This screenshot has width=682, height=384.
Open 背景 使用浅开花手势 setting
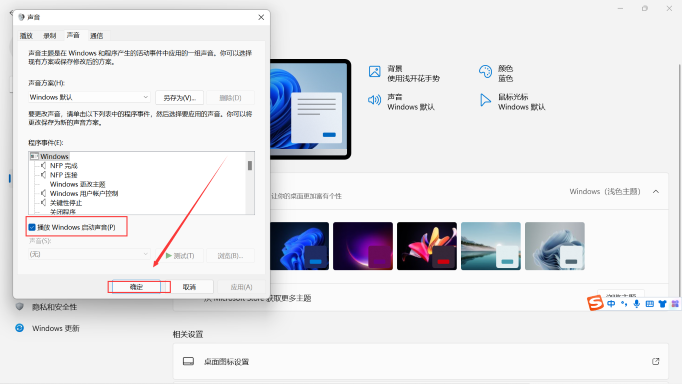(404, 73)
